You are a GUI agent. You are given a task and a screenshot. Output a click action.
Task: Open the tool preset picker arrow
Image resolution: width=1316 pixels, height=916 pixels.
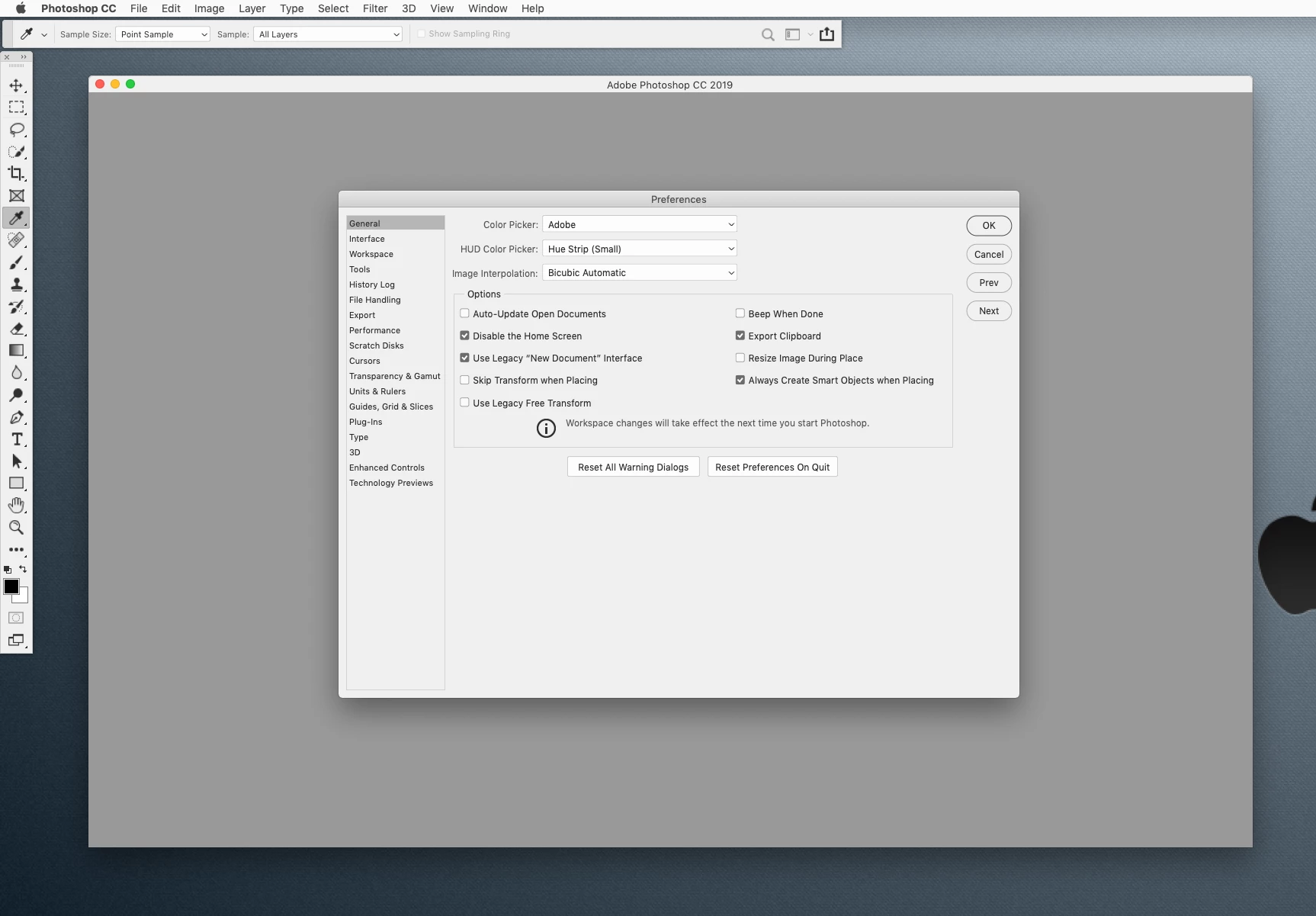[44, 35]
